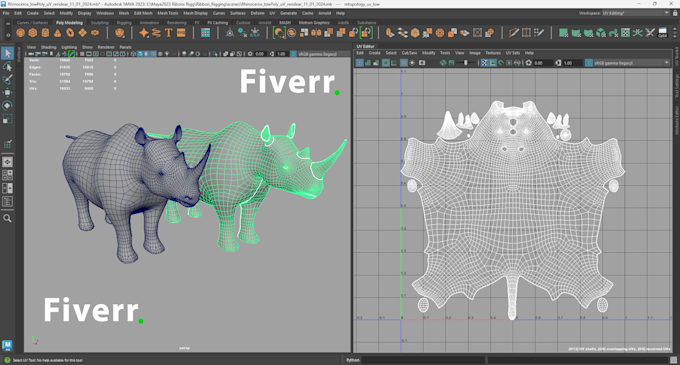The width and height of the screenshot is (680, 365).
Task: Click the polygon Type tool T icon
Action: pyautogui.click(x=169, y=33)
